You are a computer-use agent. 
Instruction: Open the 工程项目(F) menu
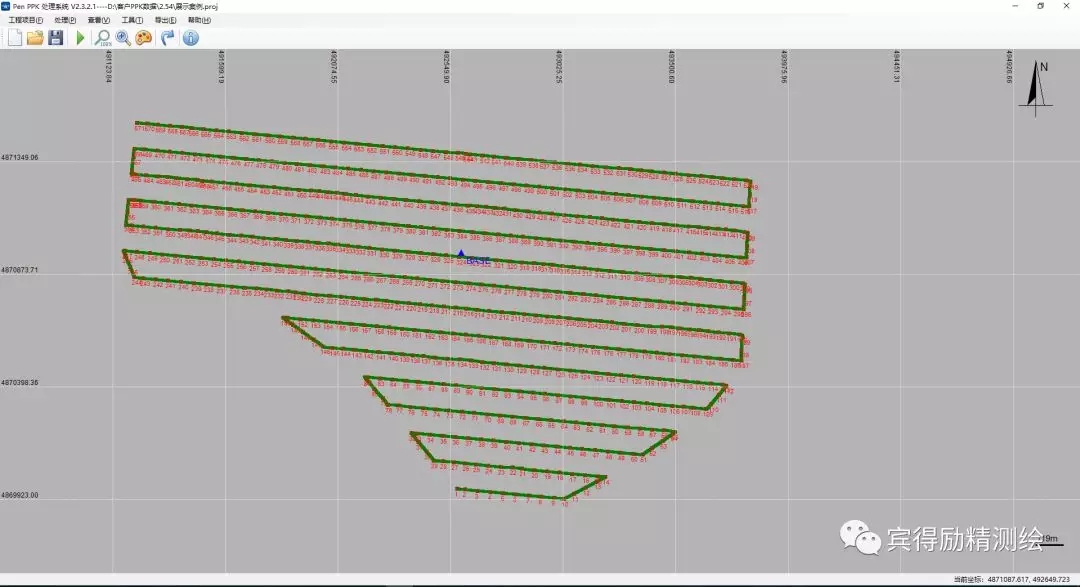25,20
